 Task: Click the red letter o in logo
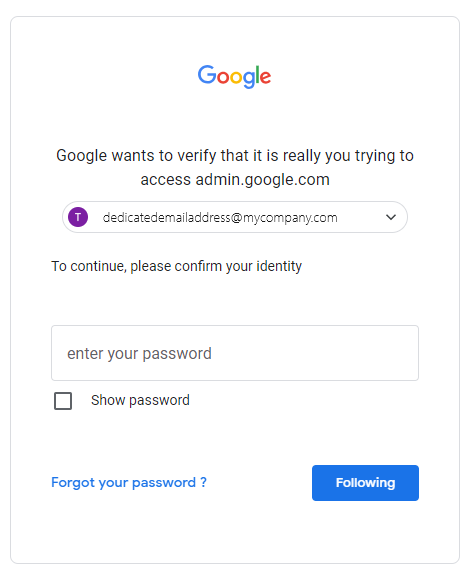pyautogui.click(x=223, y=77)
